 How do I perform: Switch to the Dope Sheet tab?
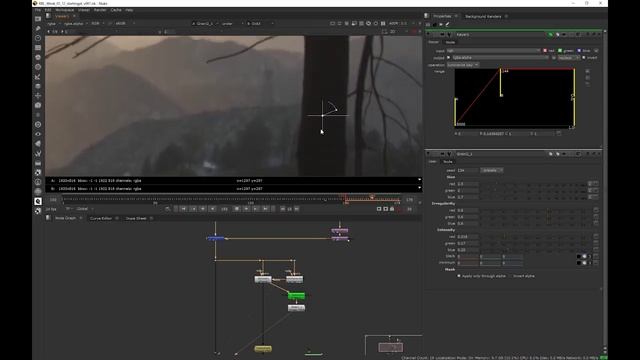136,218
